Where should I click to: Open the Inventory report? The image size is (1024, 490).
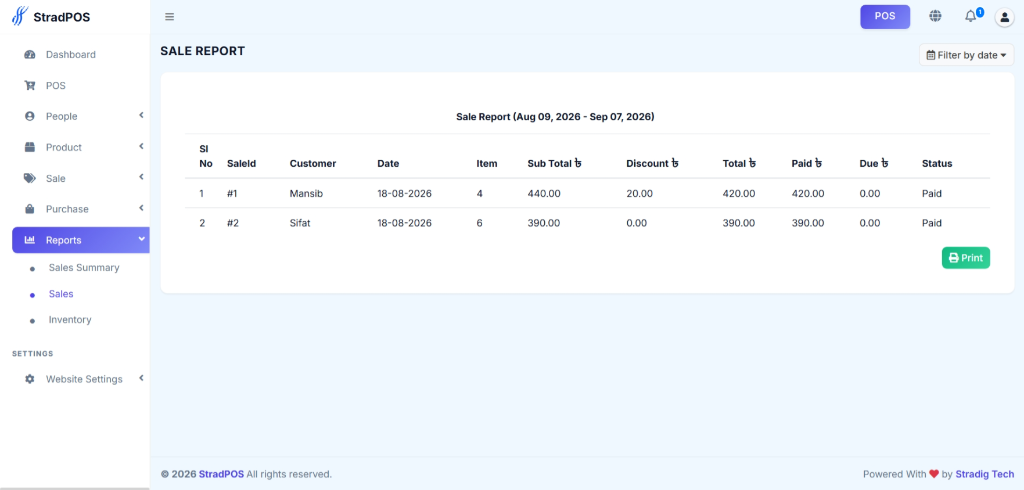(70, 320)
